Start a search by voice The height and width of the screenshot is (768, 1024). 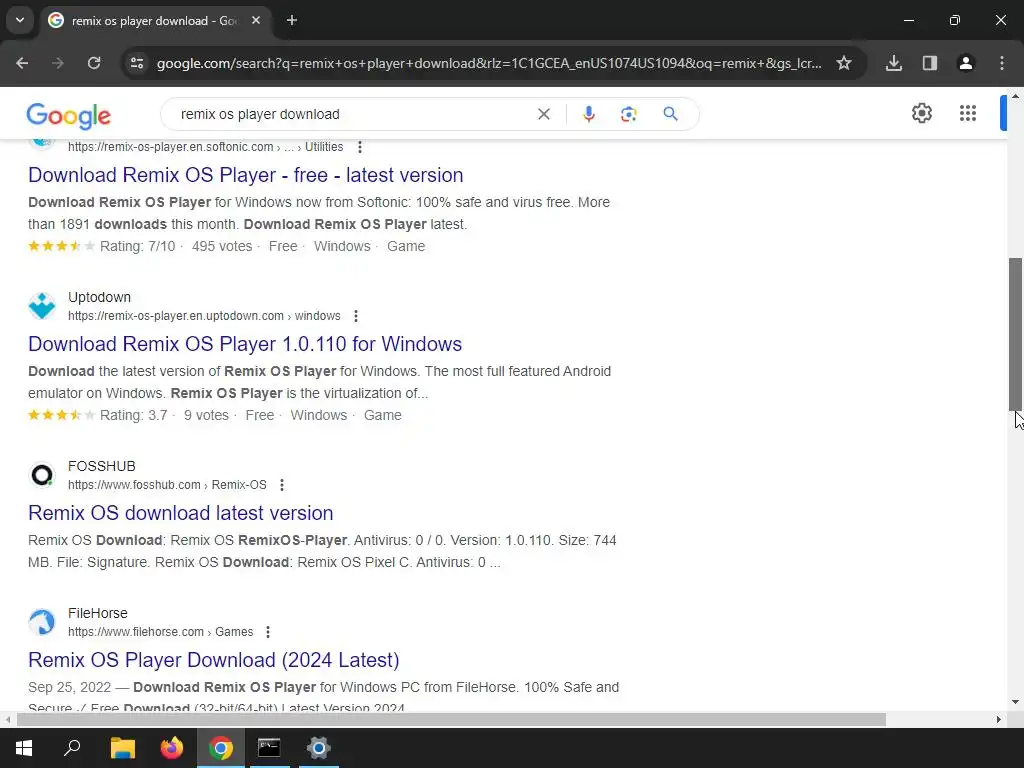tap(588, 114)
